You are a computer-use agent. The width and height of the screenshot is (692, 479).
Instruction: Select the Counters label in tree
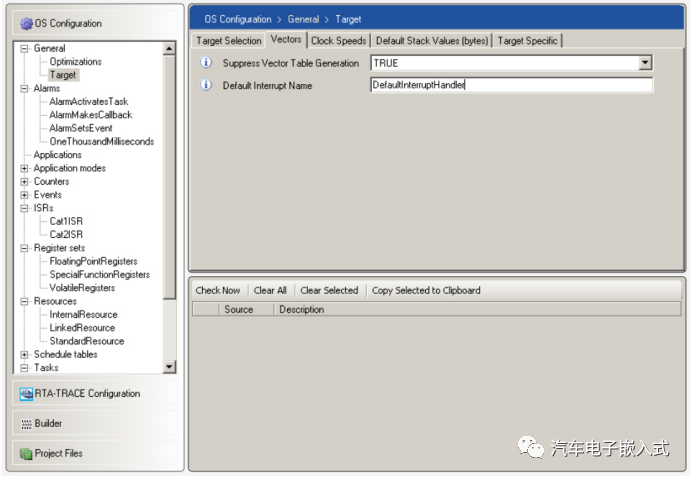(52, 182)
